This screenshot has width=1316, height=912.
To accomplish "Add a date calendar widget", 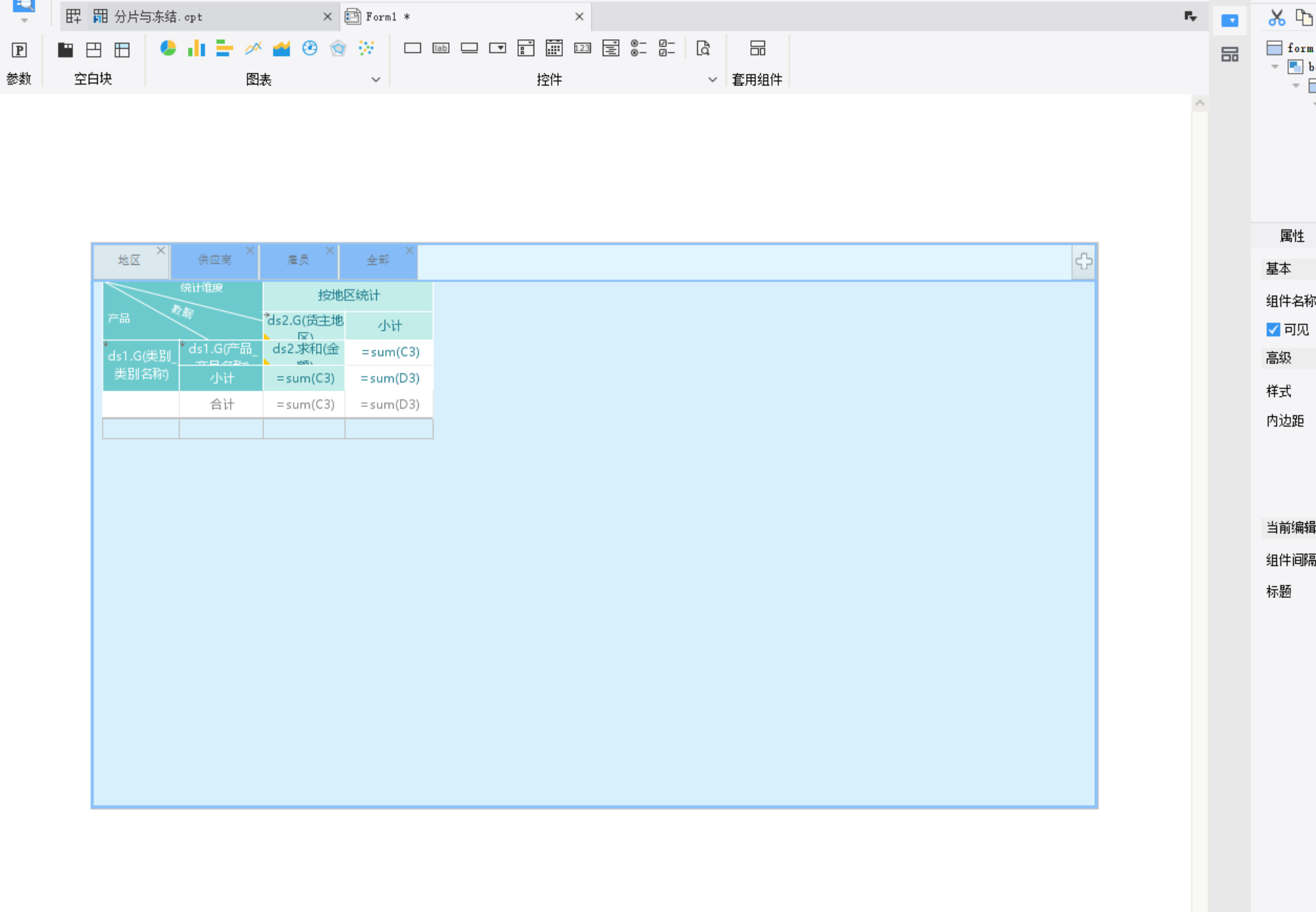I will [x=555, y=48].
